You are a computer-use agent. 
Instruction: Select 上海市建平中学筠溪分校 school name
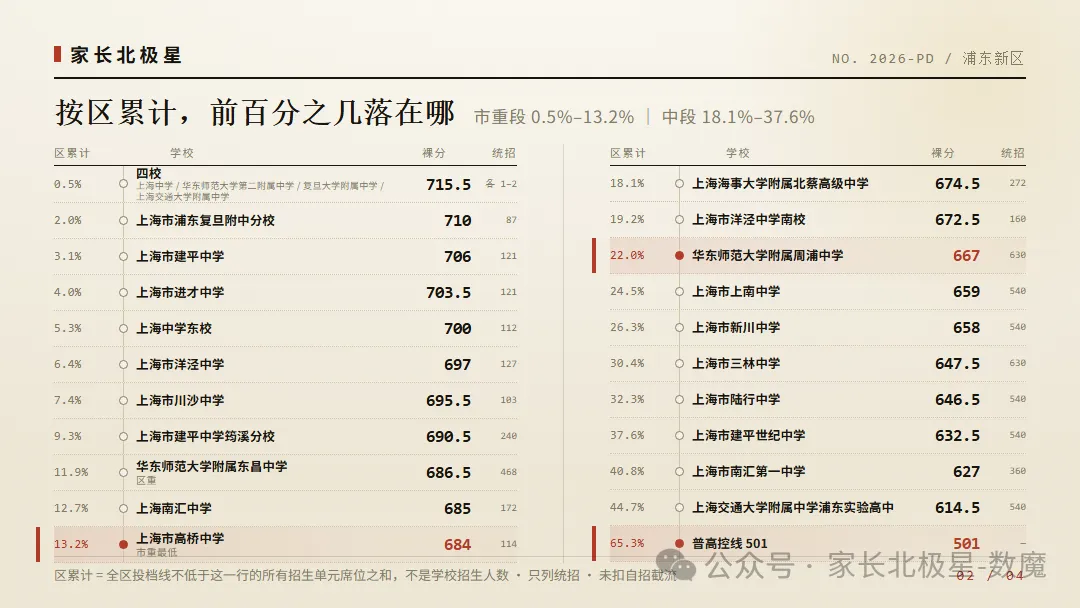[205, 437]
